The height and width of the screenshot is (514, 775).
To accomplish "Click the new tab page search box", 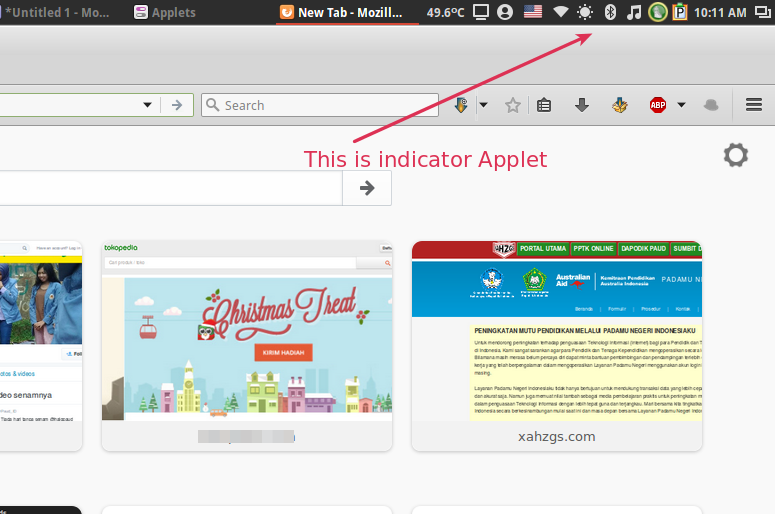I will [171, 188].
